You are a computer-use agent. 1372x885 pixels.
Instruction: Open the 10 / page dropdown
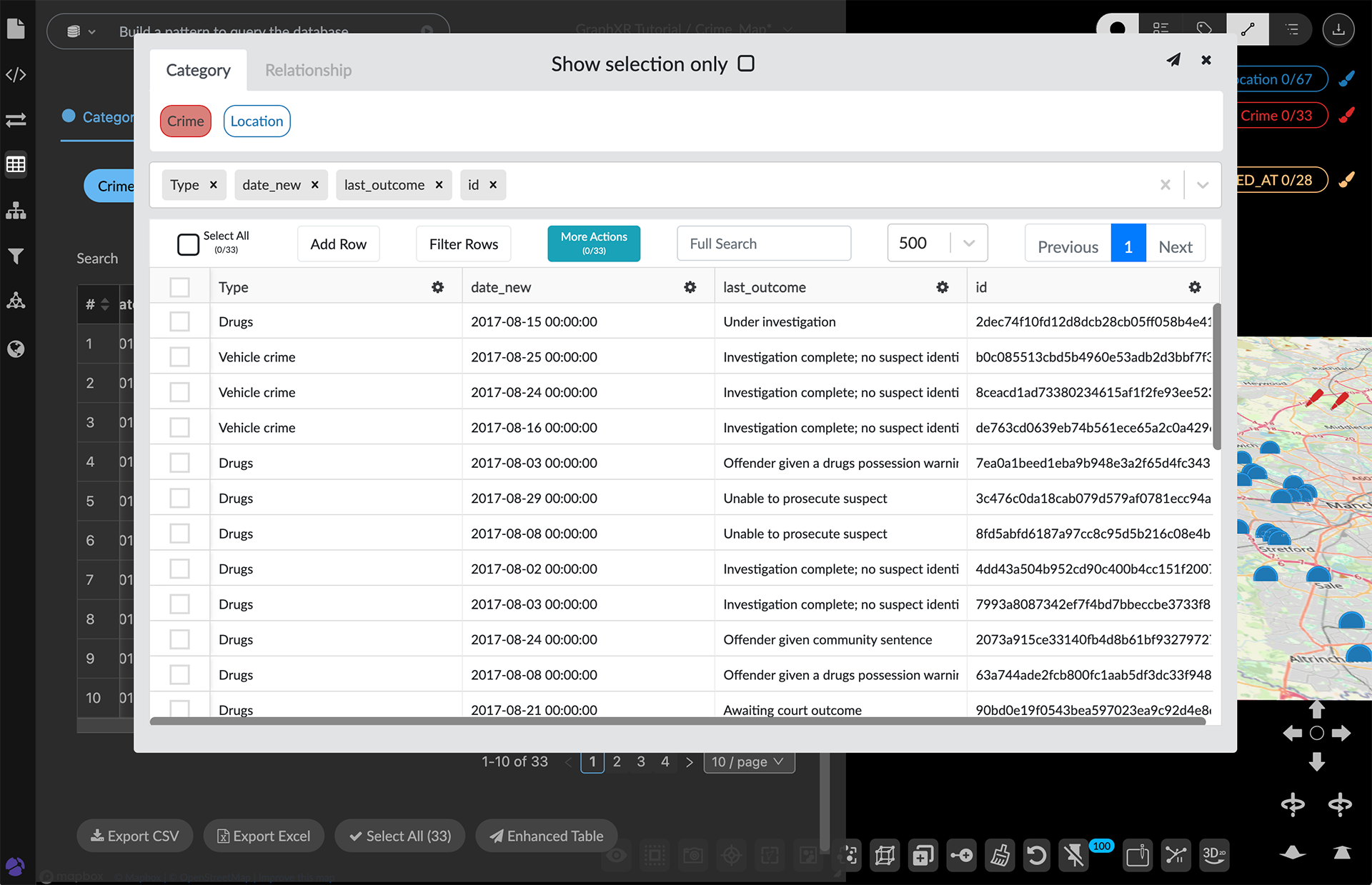(748, 762)
